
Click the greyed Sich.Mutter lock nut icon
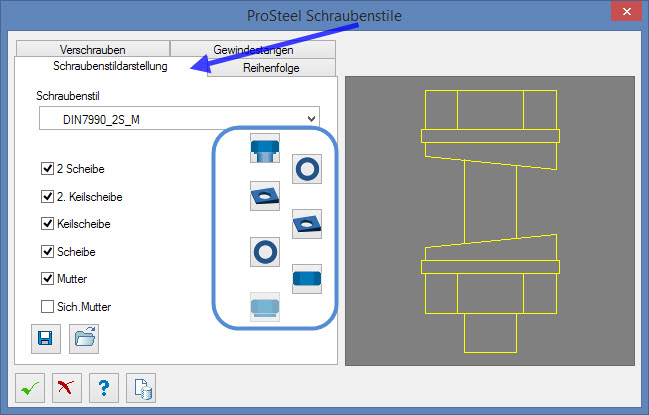265,307
